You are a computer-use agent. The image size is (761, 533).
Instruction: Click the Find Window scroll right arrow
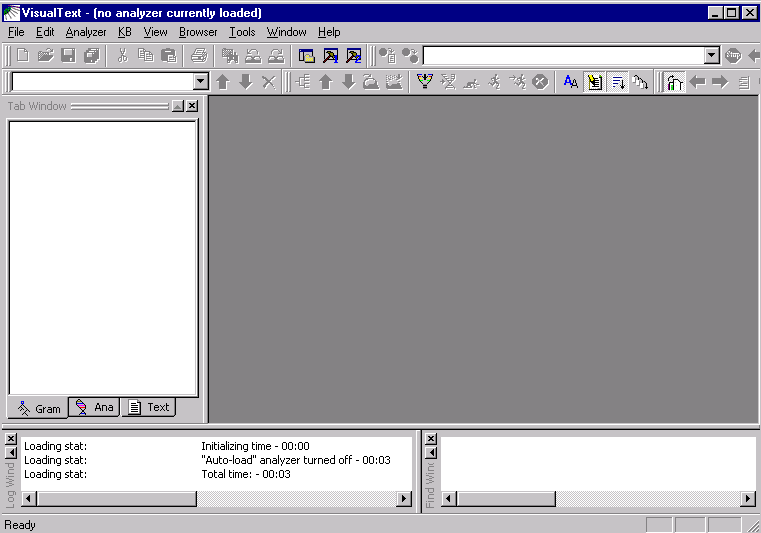coord(748,499)
